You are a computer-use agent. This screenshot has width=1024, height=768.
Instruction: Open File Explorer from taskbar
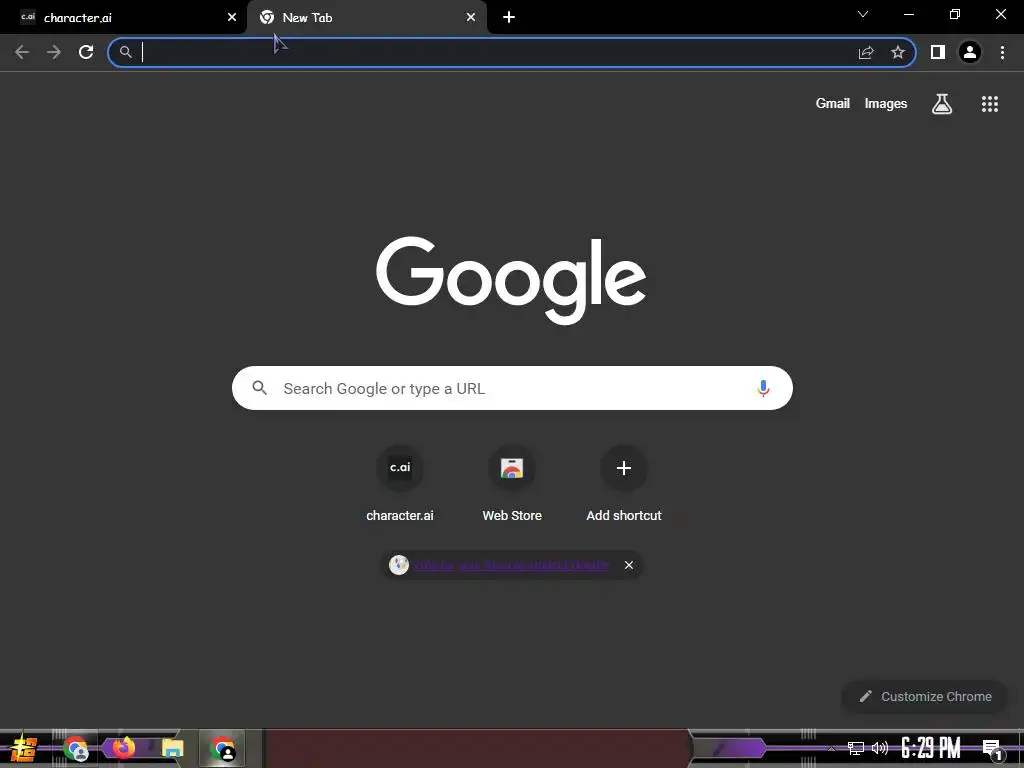172,748
